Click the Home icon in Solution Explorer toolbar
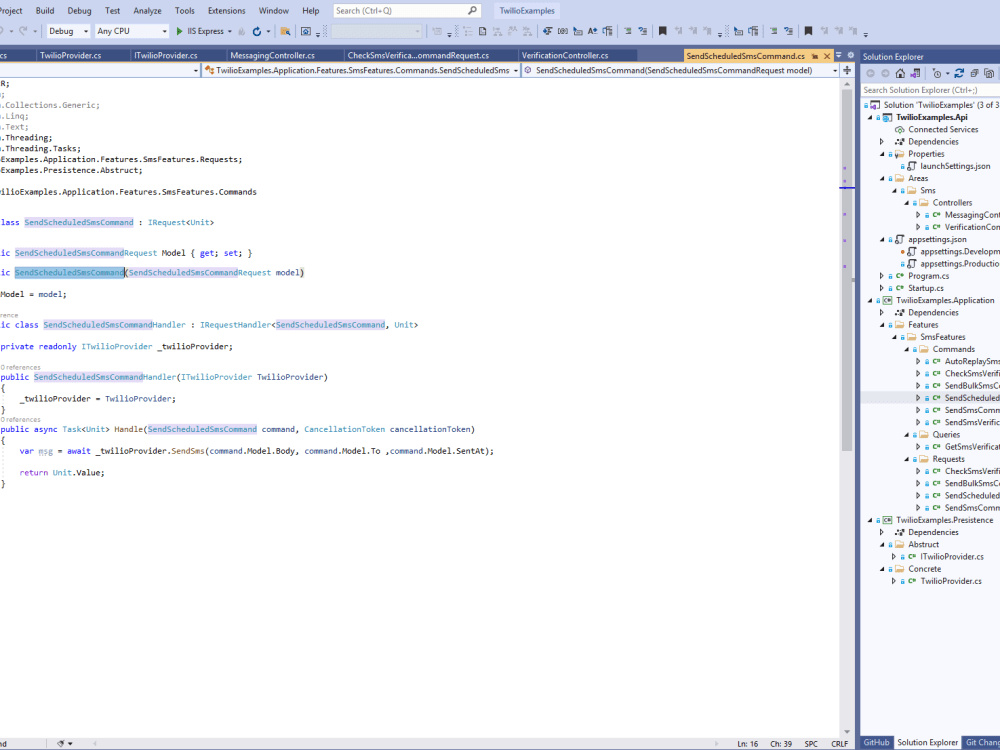Screen dimensions: 1000x750 click(900, 73)
